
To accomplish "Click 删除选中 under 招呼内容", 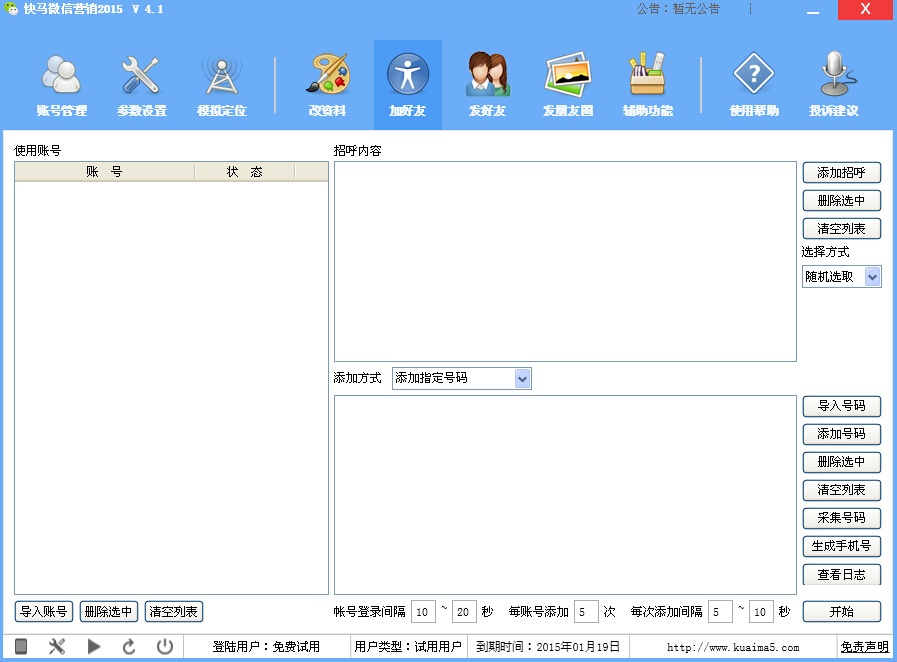I will 842,201.
